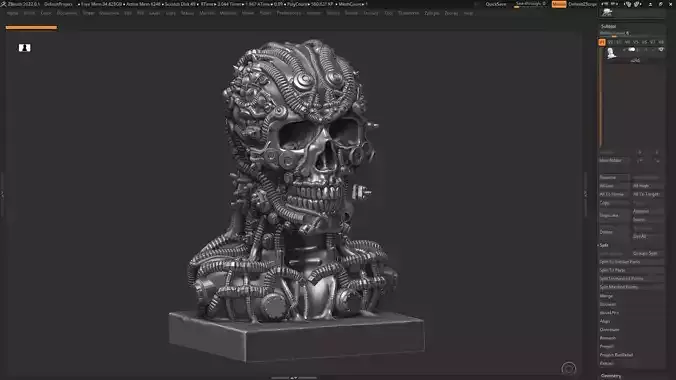Image resolution: width=676 pixels, height=380 pixels.
Task: Expand the Align section
Action: (x=605, y=321)
